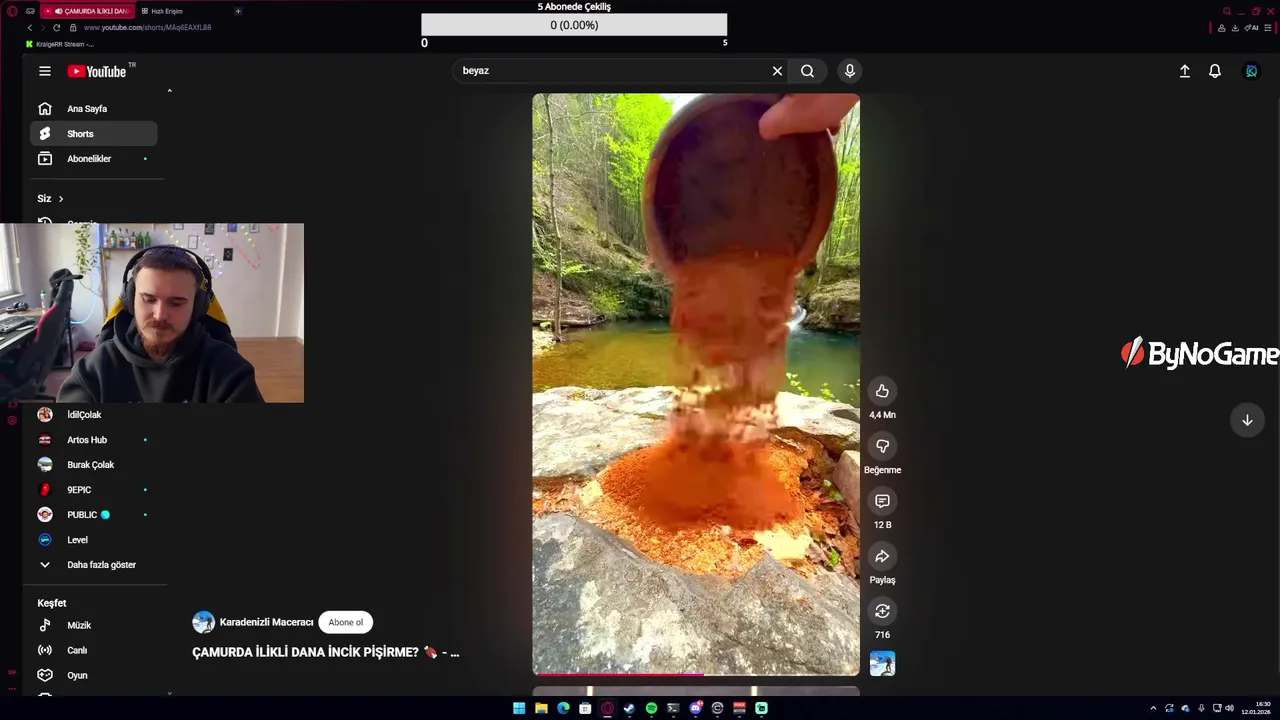The height and width of the screenshot is (720, 1280).
Task: Open Spotify from the taskbar
Action: click(651, 708)
